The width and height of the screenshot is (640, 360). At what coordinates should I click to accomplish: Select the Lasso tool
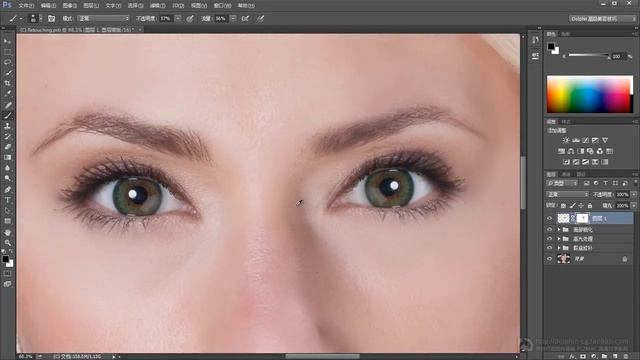(7, 62)
